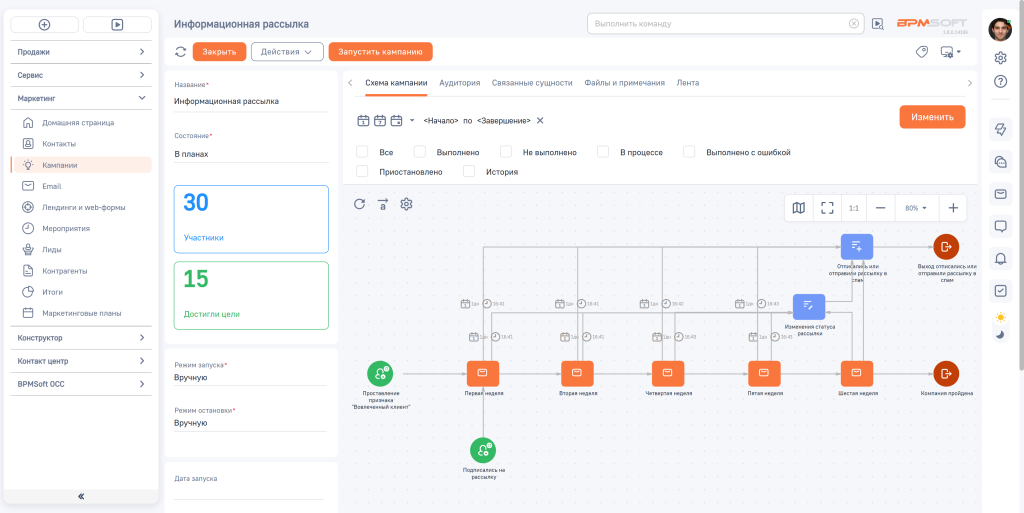Image resolution: width=1024 pixels, height=513 pixels.
Task: Collapse the Маркетинг menu section
Action: point(81,98)
